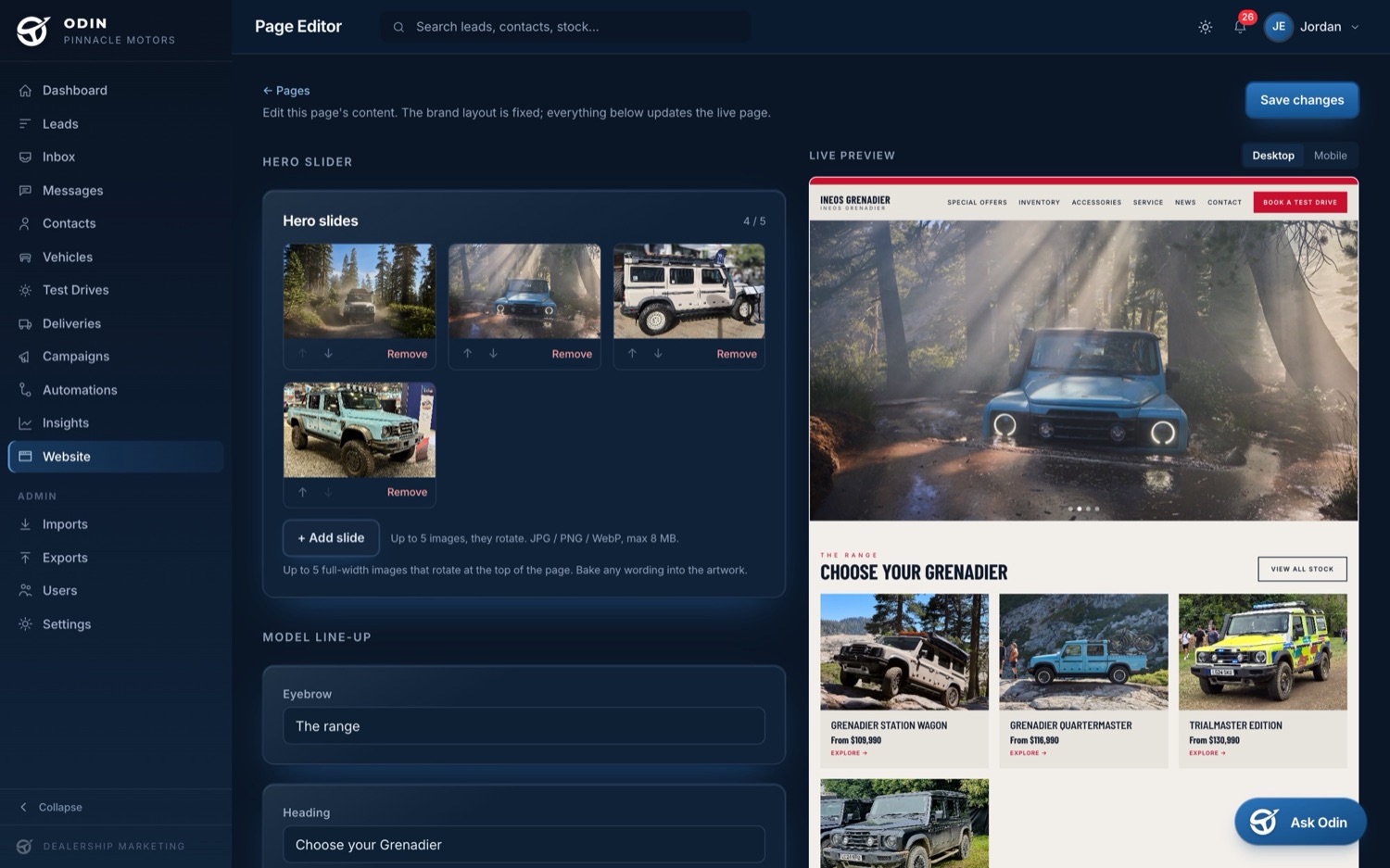Select the blue Grenadier sunbeam slide thumbnail

point(524,291)
